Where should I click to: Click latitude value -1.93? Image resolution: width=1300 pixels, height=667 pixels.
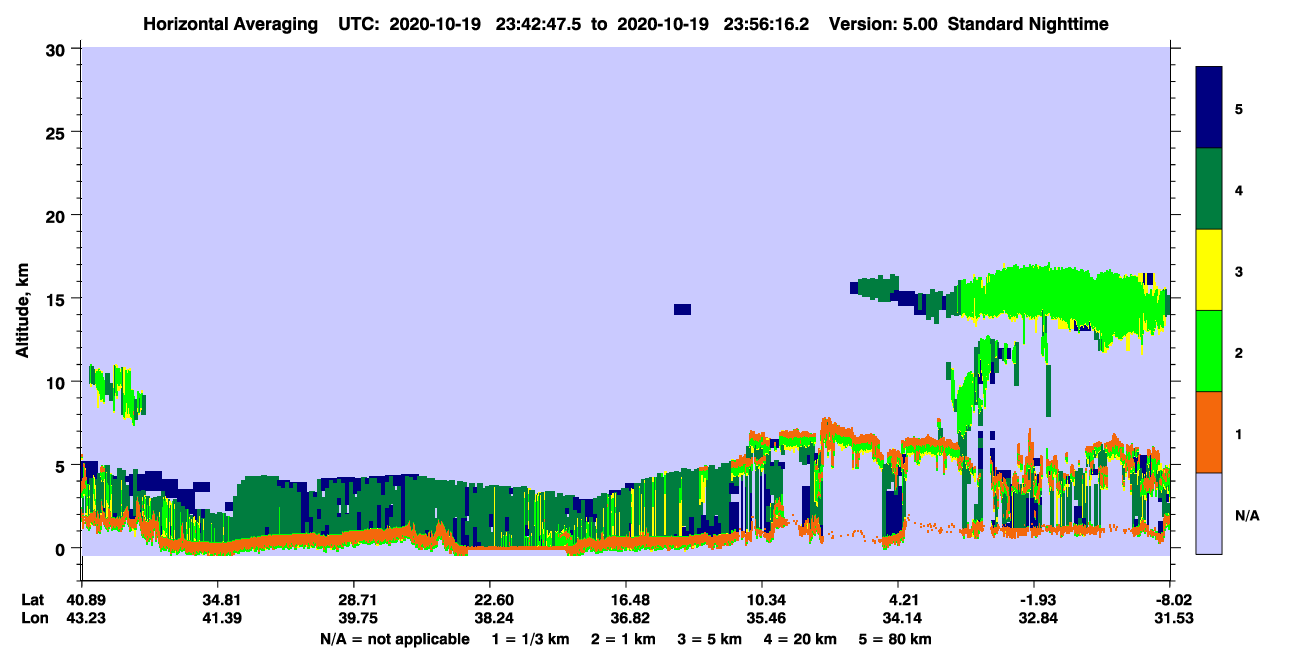[x=1033, y=599]
